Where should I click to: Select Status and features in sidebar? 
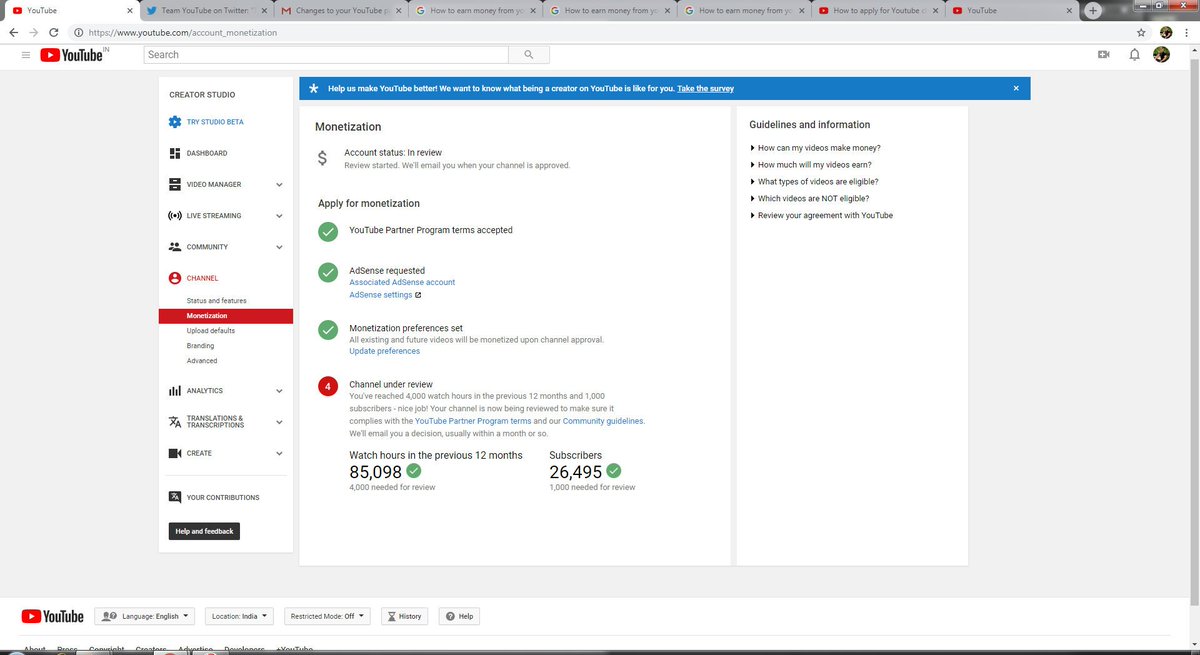click(x=216, y=301)
